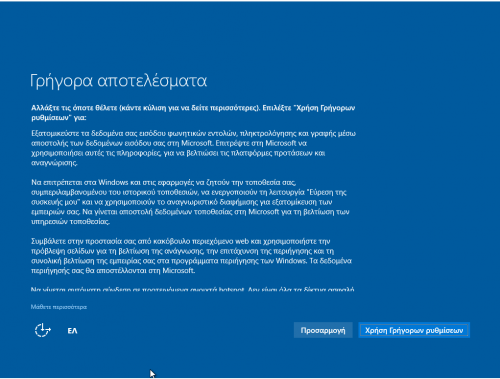The height and width of the screenshot is (379, 500).
Task: Click the Ease of Access icon
Action: 43,330
